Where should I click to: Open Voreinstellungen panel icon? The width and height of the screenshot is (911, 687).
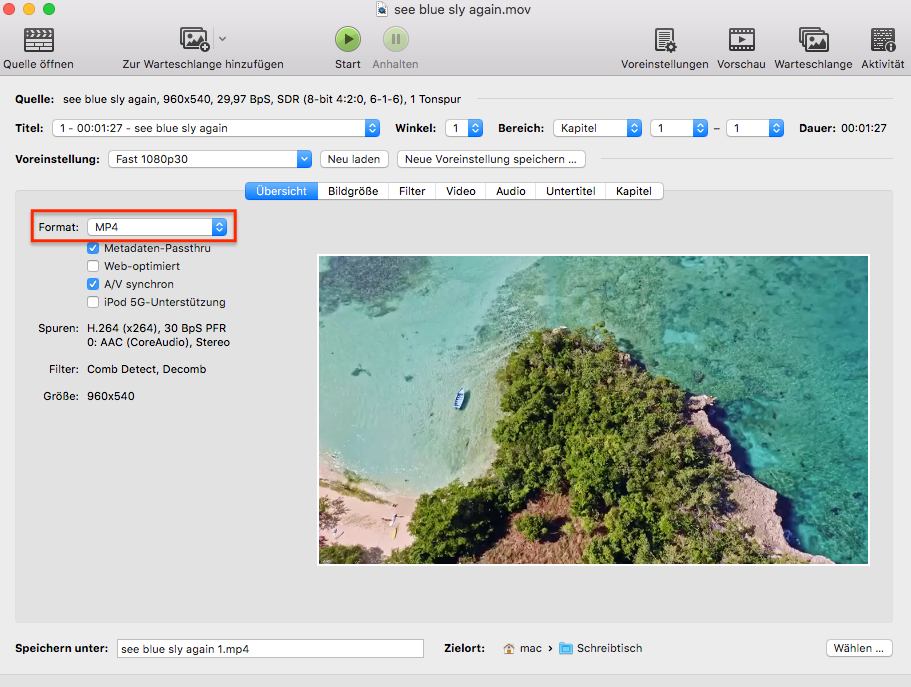point(664,40)
